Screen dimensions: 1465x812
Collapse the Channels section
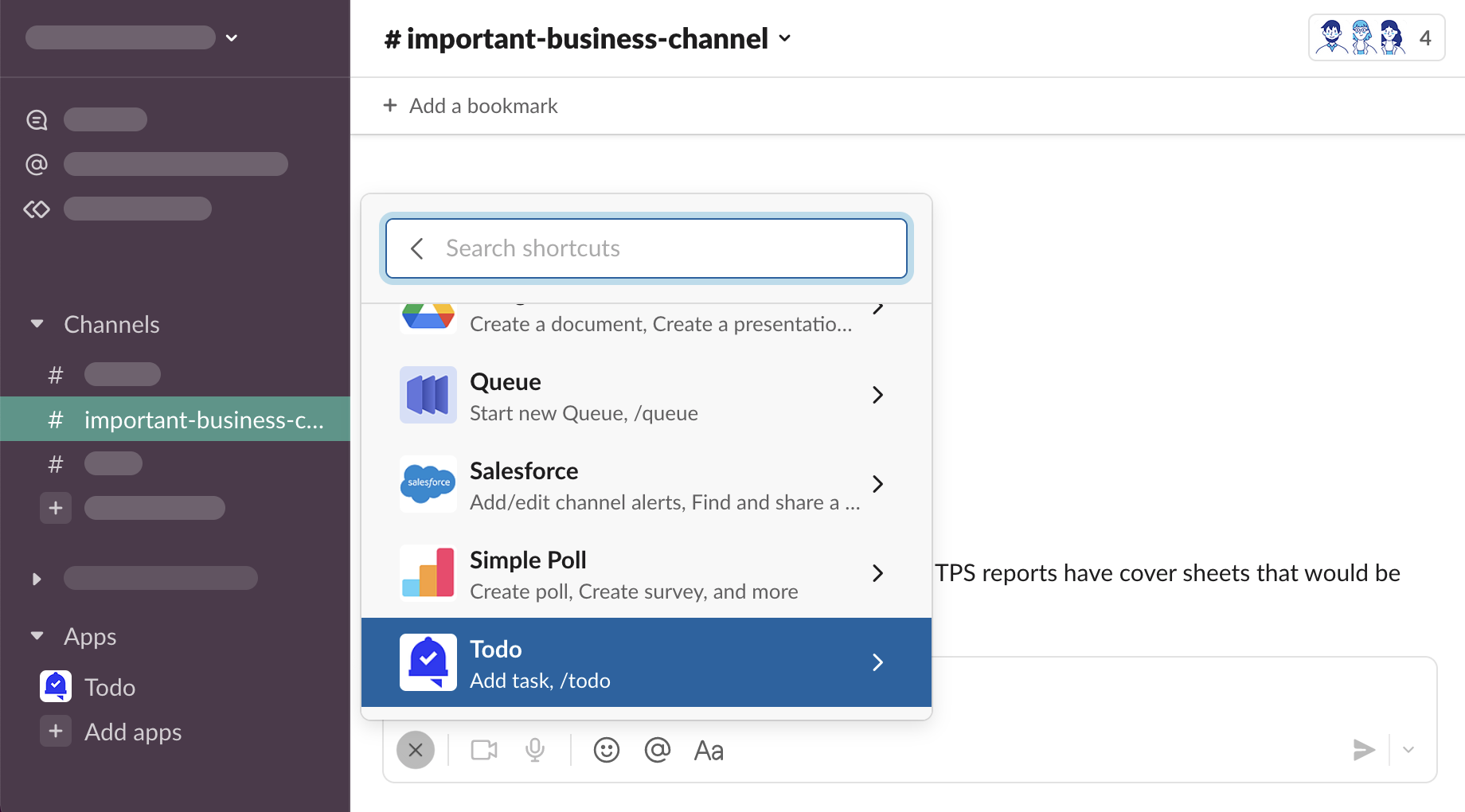click(x=37, y=324)
